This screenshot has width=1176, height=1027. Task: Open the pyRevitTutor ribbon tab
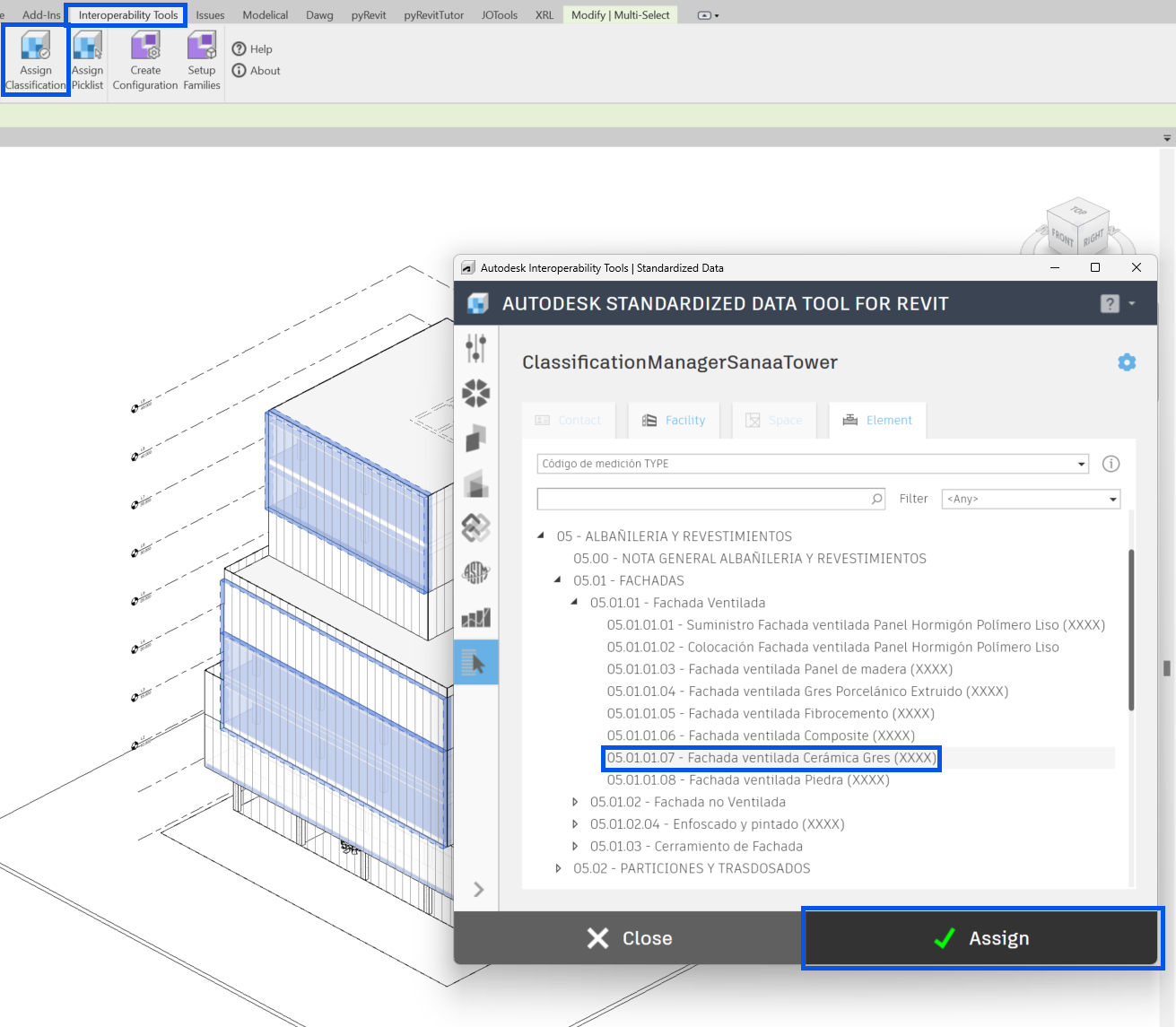pos(434,14)
